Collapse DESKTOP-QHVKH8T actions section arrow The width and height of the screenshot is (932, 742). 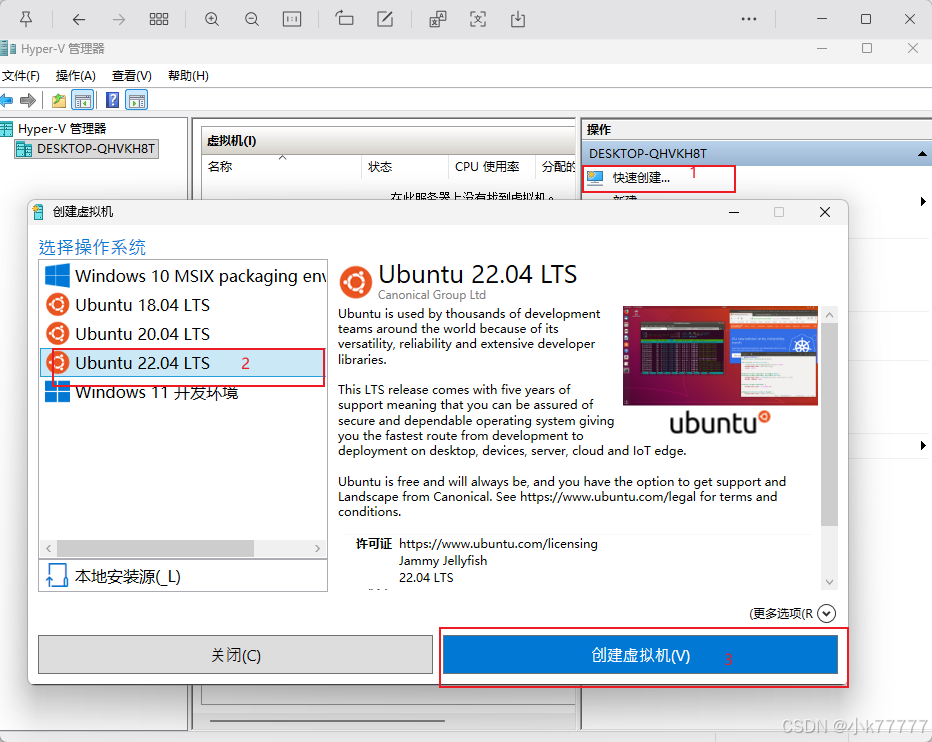pyautogui.click(x=922, y=153)
